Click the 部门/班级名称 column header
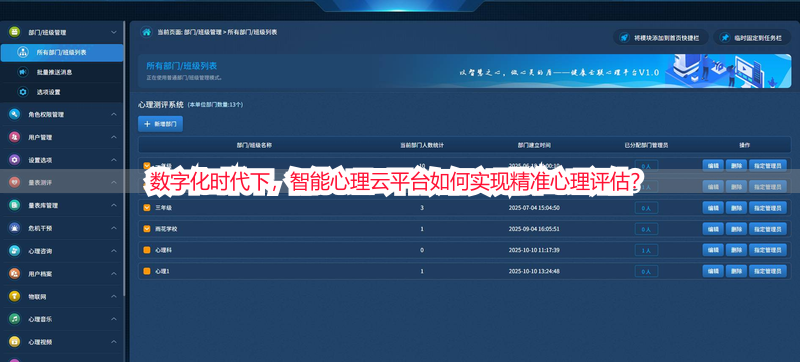The width and height of the screenshot is (800, 362). [254, 145]
